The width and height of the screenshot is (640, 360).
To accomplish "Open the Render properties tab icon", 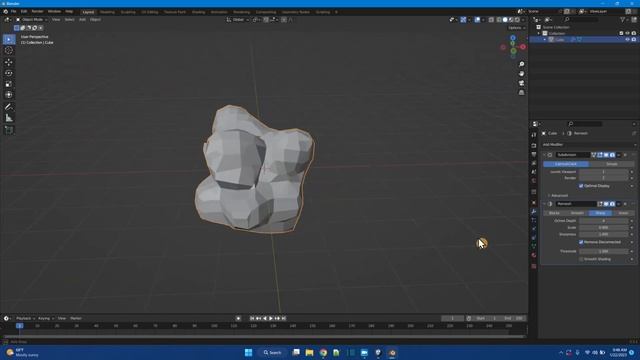I will [x=533, y=145].
